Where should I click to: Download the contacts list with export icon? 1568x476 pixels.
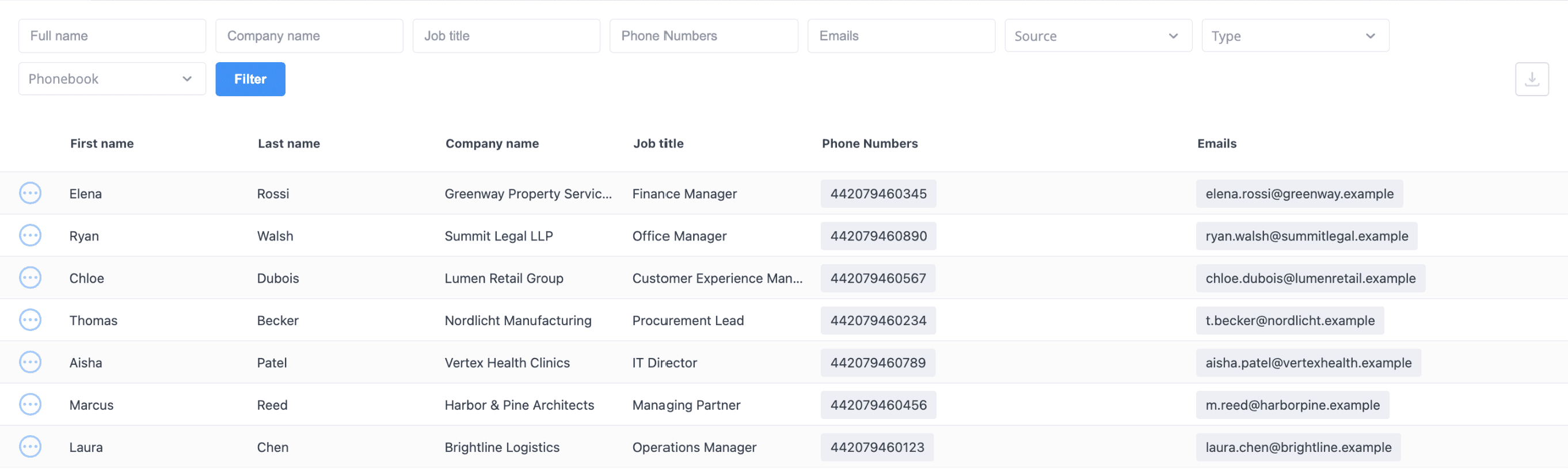tap(1532, 79)
